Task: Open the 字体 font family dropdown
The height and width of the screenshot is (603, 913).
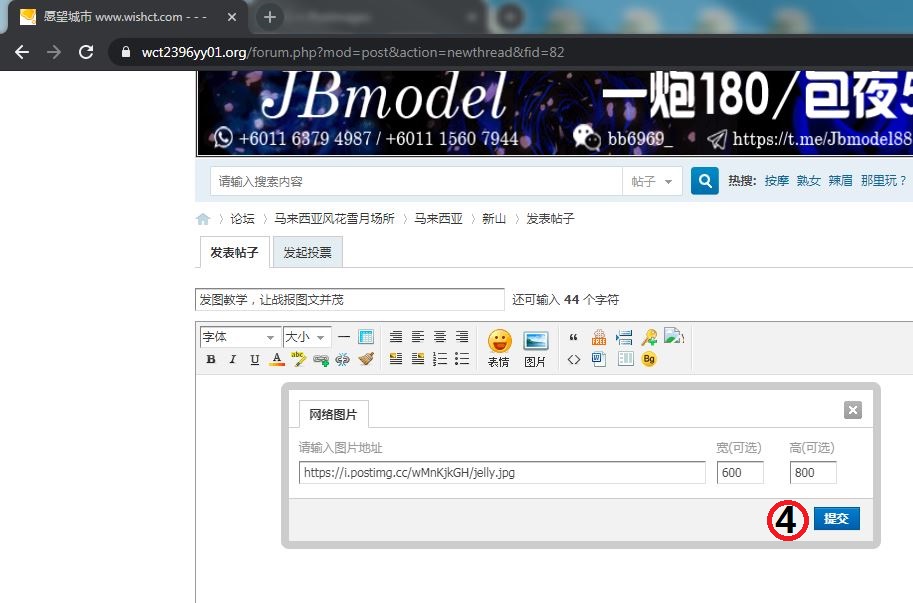Action: 240,337
